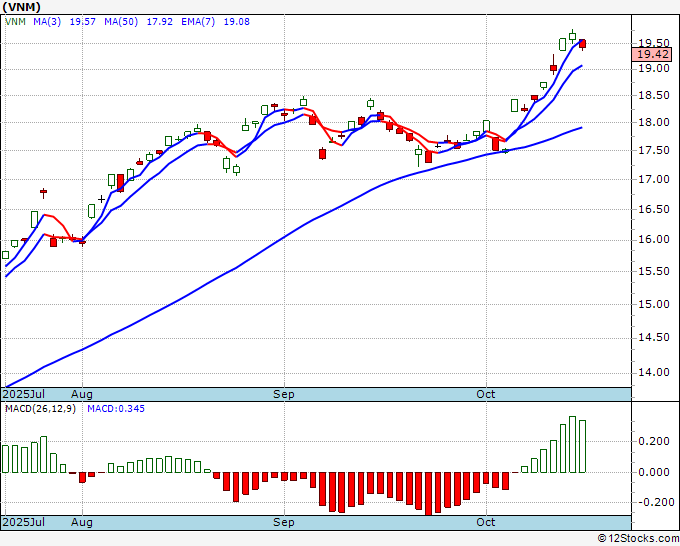This screenshot has width=680, height=546.
Task: Click the 0.200 MACD axis label
Action: pos(654,441)
